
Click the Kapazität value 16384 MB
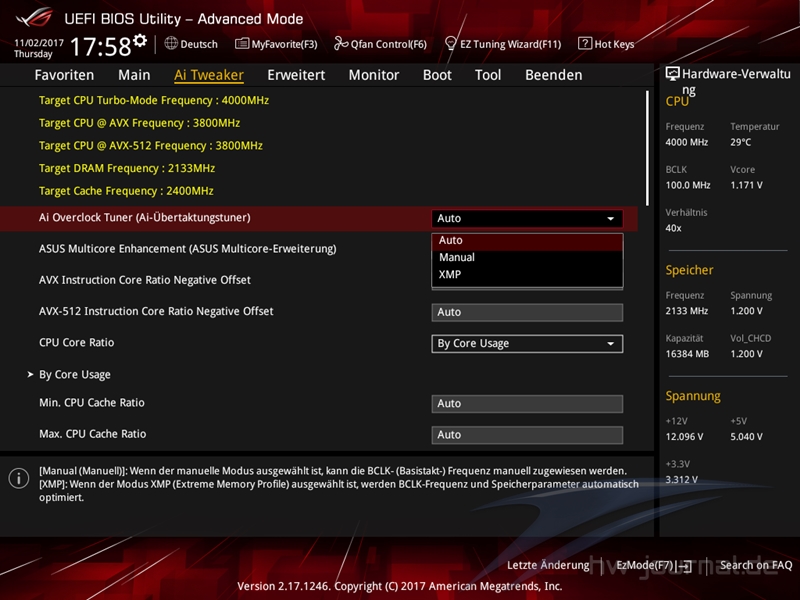[687, 354]
